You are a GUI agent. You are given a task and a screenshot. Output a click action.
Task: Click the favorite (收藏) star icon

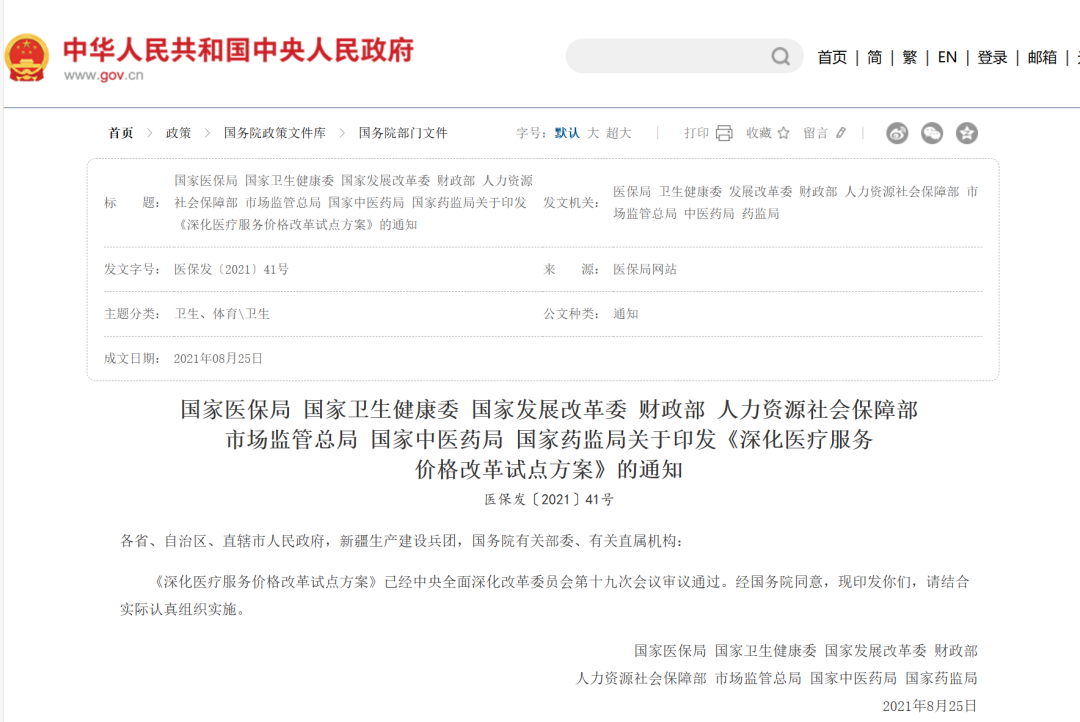point(783,133)
